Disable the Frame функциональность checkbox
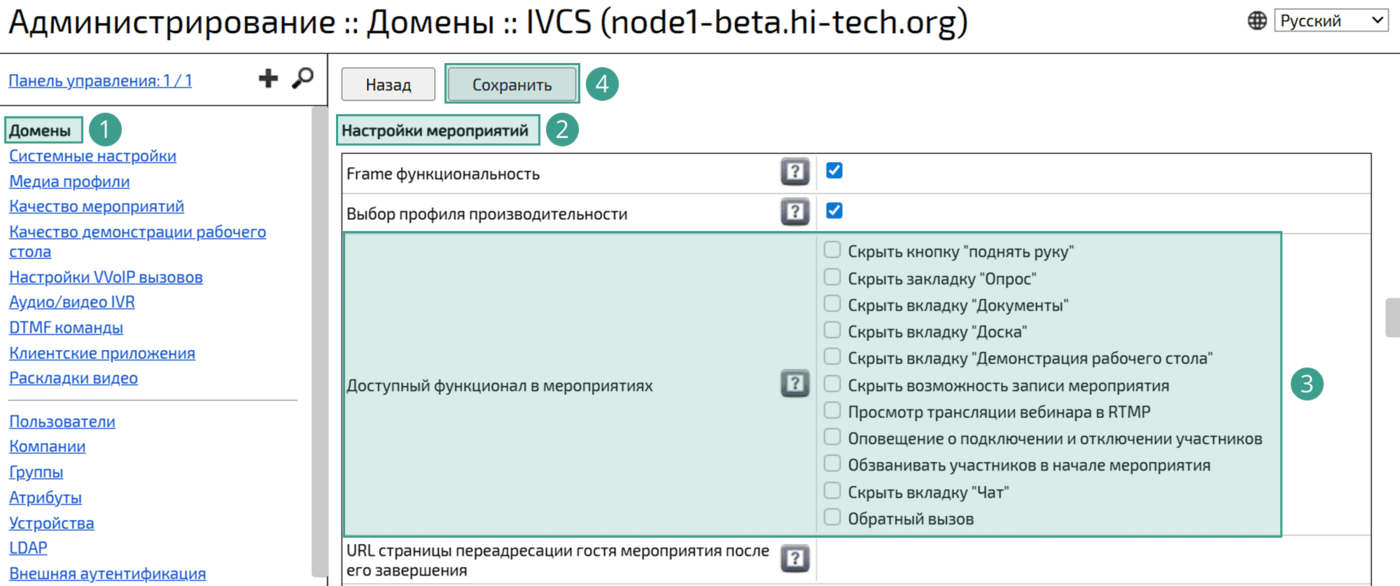This screenshot has width=1400, height=586. point(834,171)
